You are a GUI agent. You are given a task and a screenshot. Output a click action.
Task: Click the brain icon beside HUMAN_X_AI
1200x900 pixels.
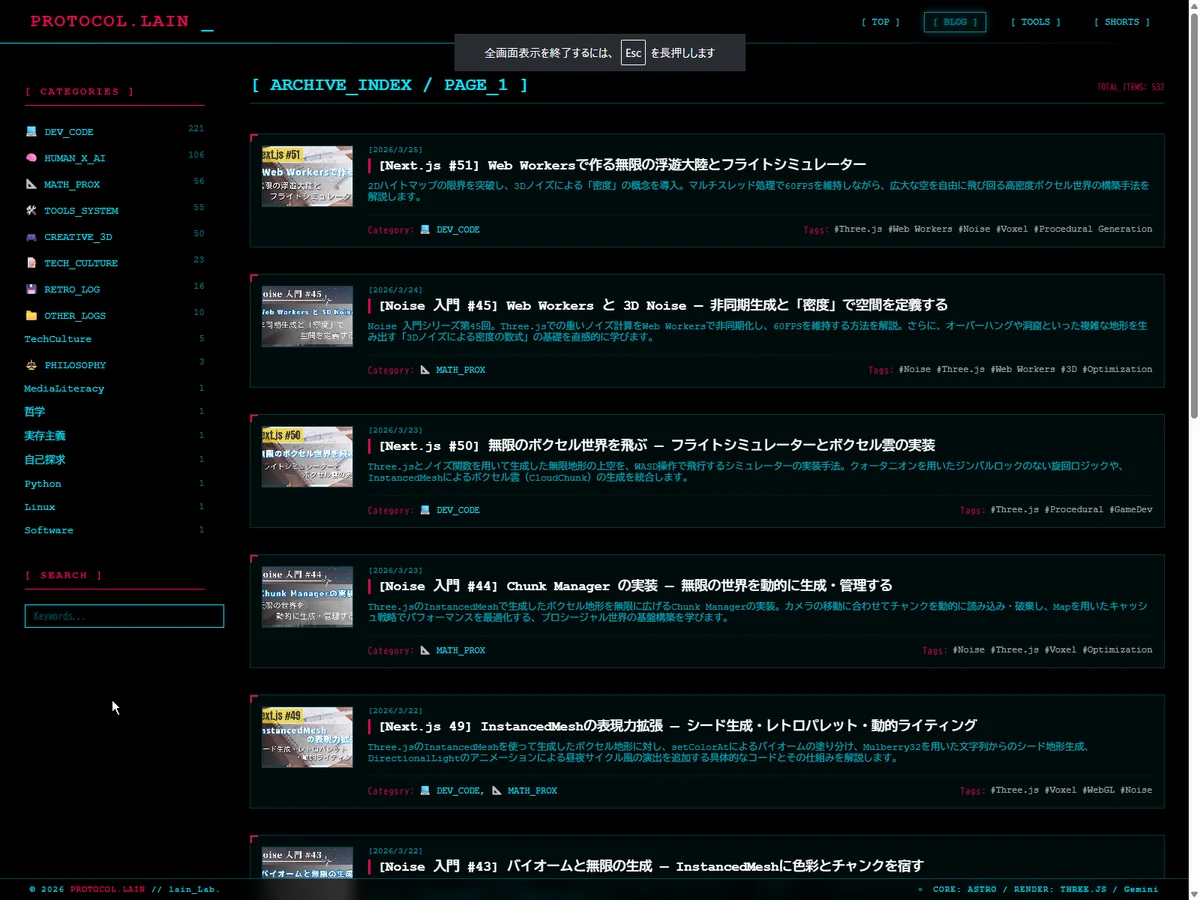coord(31,158)
